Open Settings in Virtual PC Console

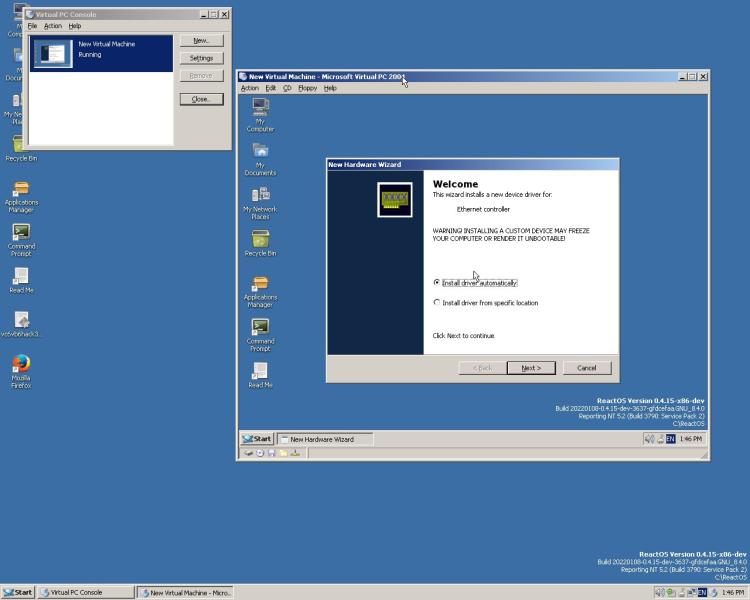coord(201,58)
